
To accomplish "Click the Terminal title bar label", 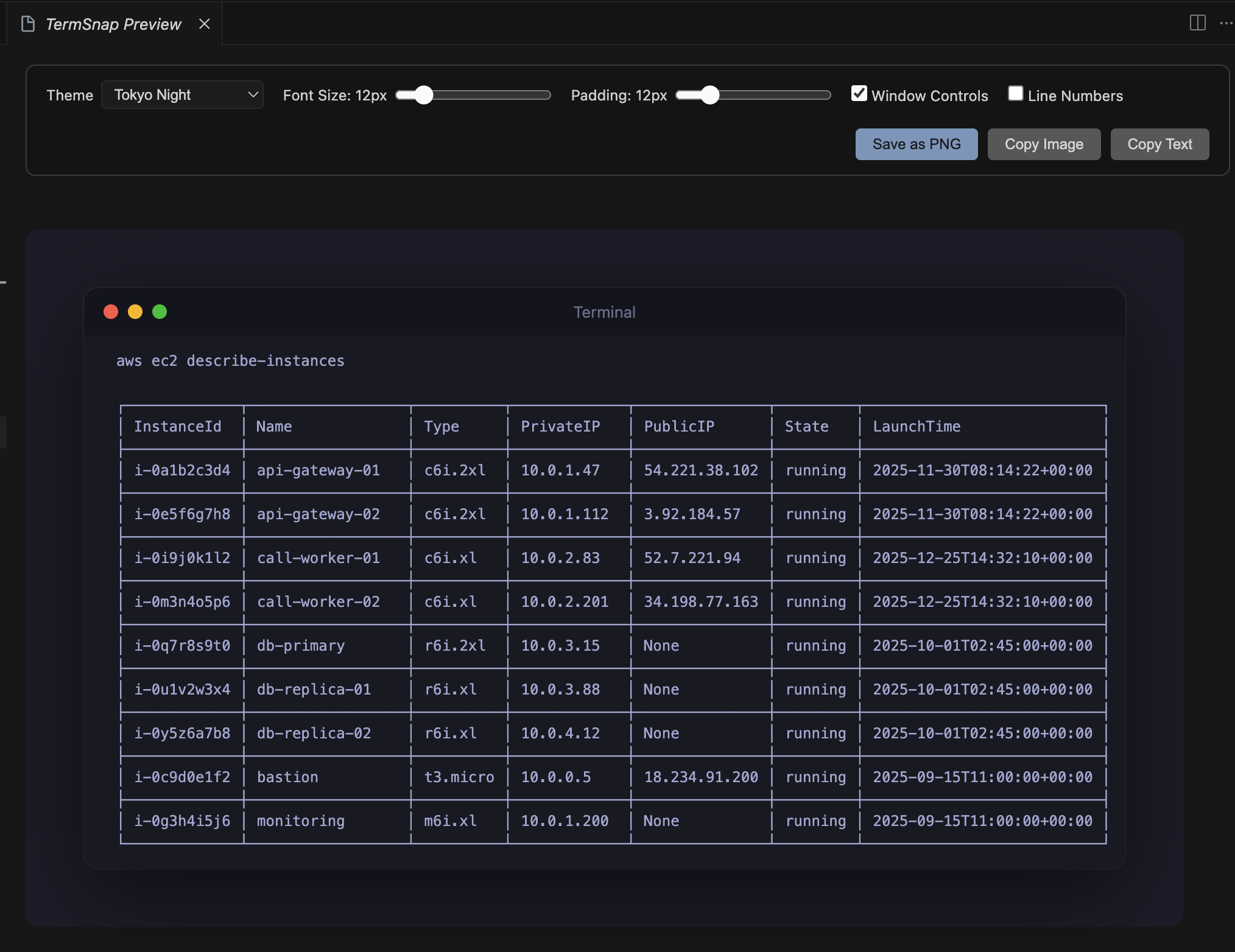I will click(x=603, y=312).
